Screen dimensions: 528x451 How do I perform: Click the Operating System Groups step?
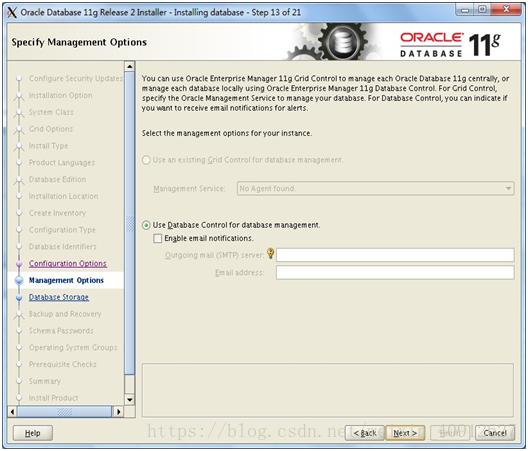73,348
